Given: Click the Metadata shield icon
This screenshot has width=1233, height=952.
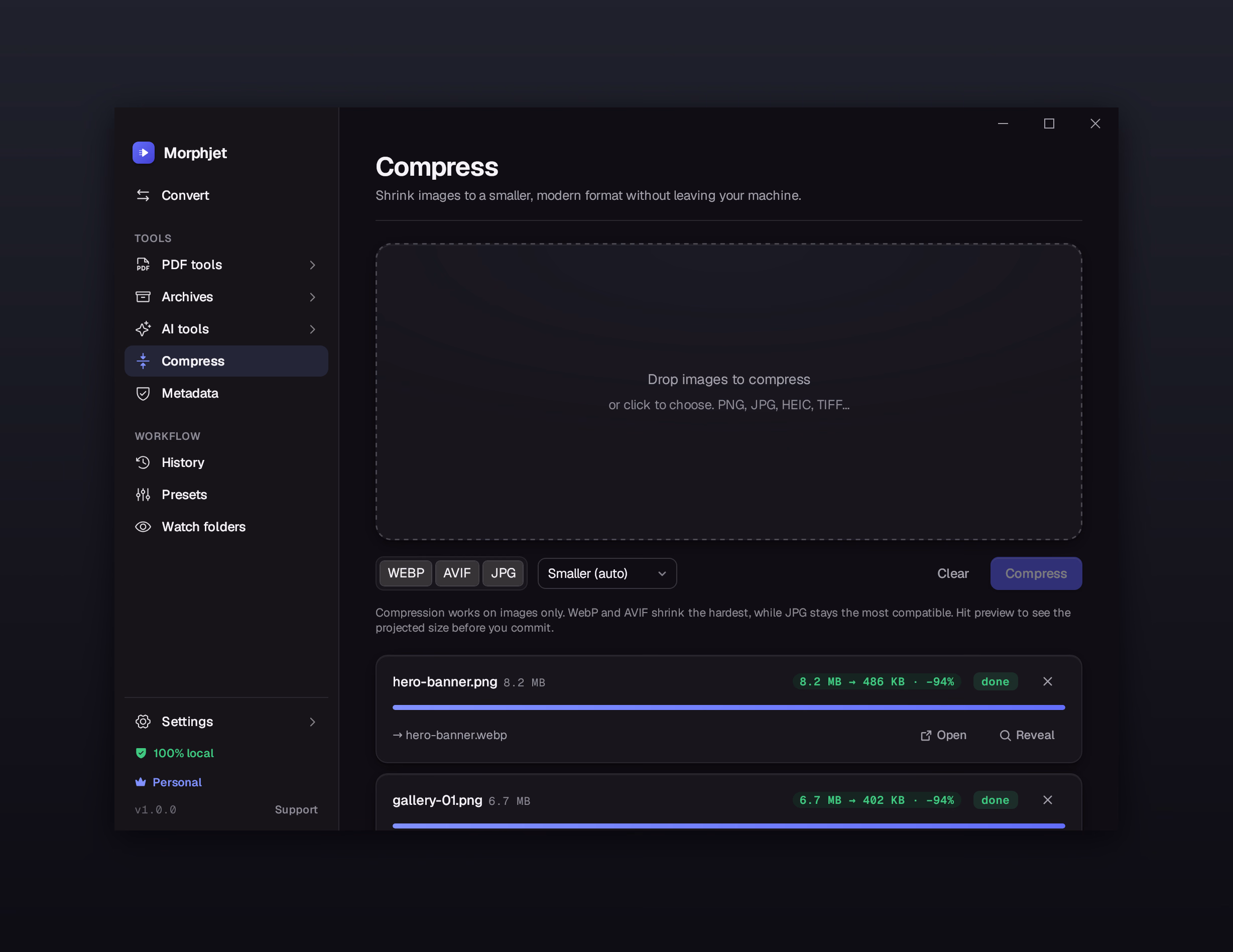Looking at the screenshot, I should (143, 393).
